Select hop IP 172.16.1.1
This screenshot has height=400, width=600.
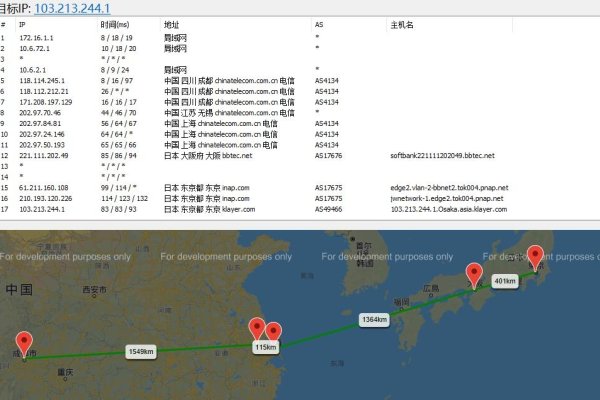[36, 38]
